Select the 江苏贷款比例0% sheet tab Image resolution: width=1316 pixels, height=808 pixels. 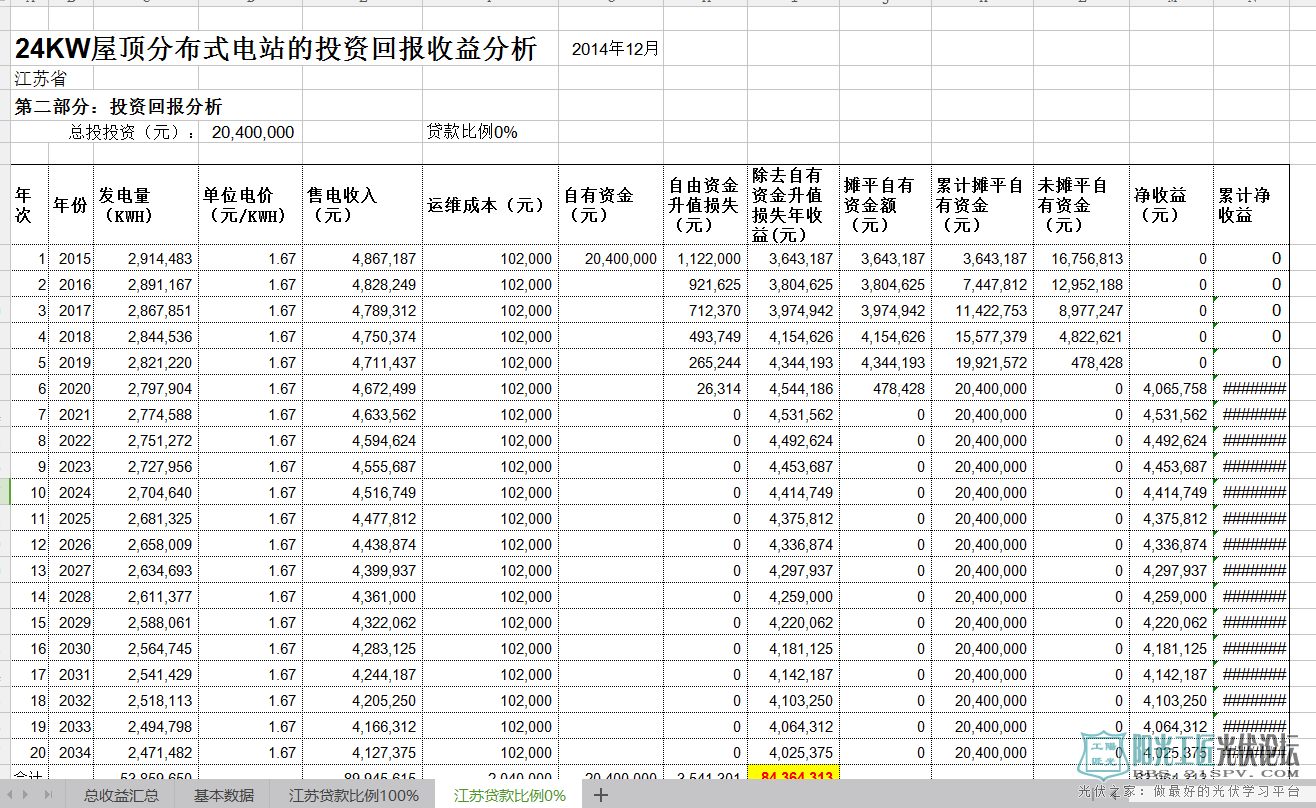510,796
